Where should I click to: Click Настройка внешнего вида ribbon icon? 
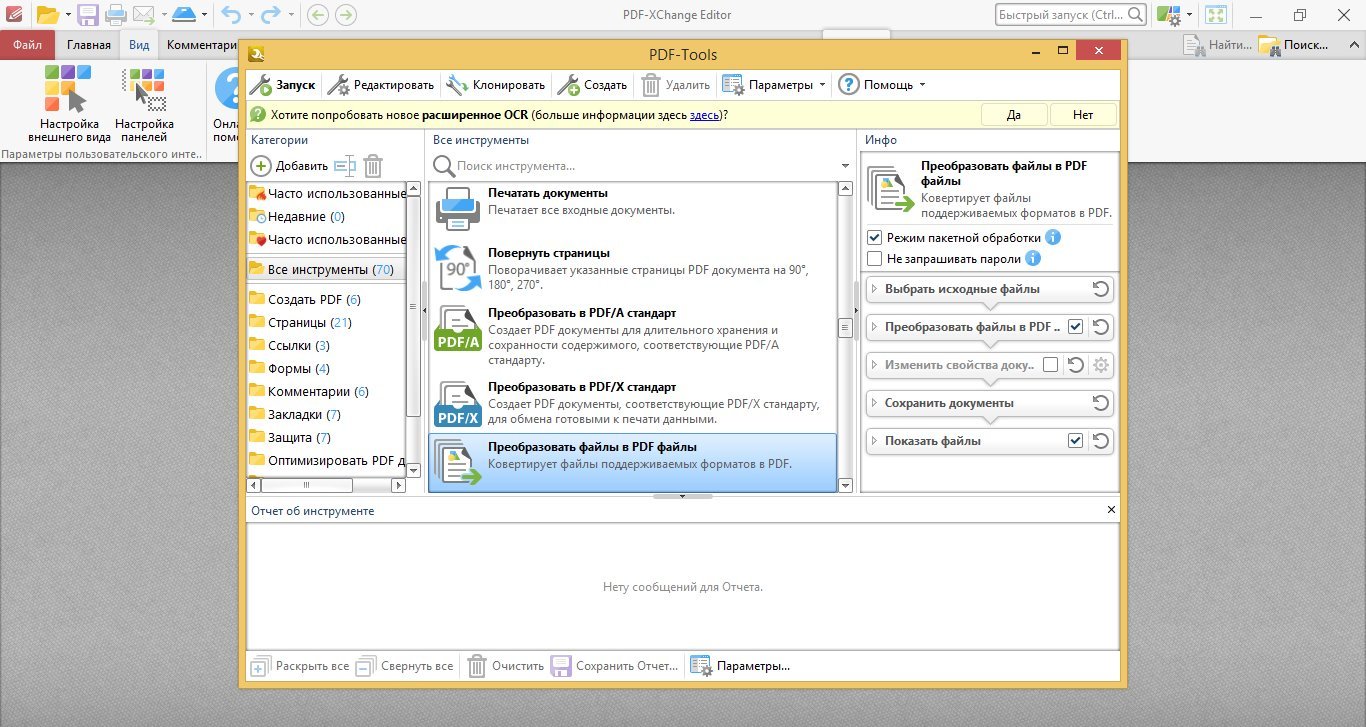pos(67,91)
